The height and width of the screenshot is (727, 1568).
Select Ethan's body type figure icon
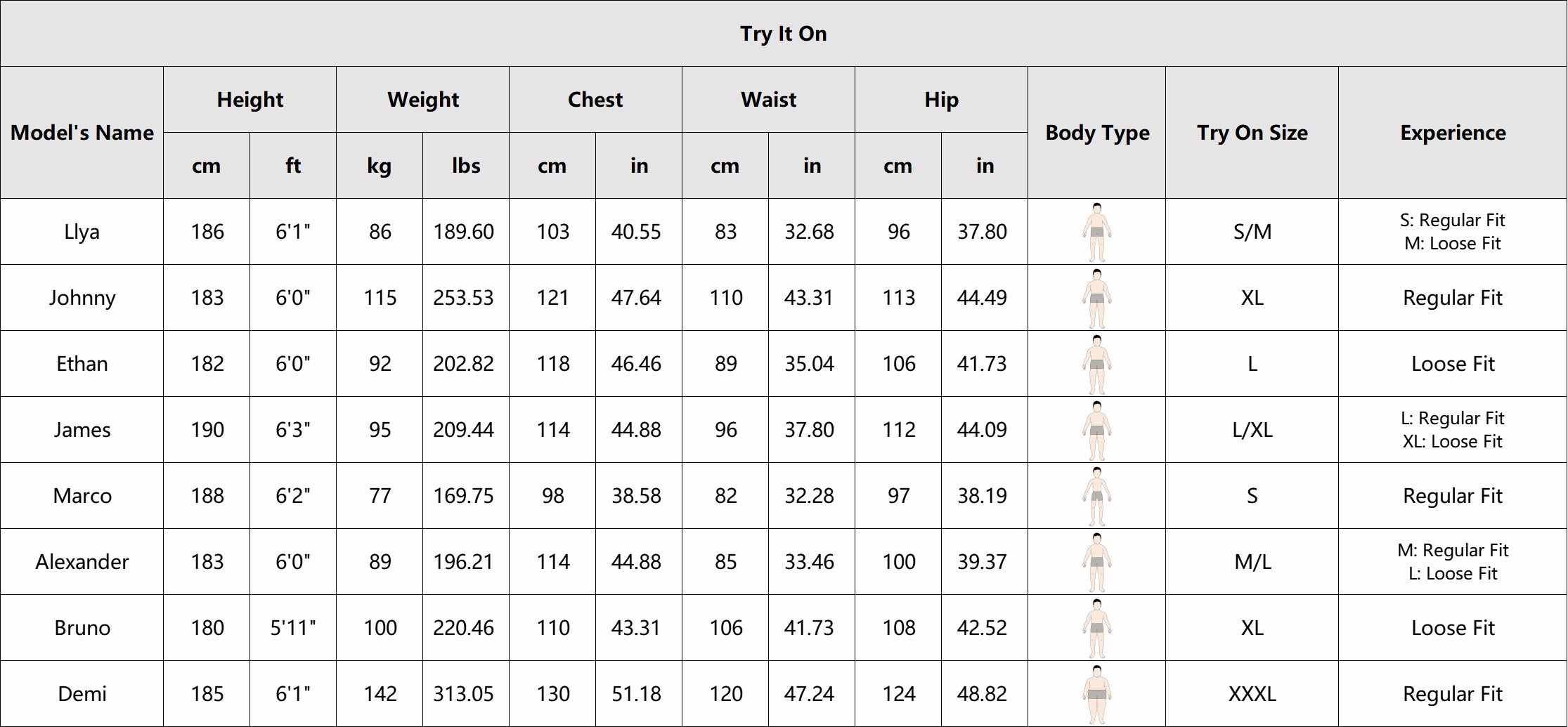[1096, 364]
